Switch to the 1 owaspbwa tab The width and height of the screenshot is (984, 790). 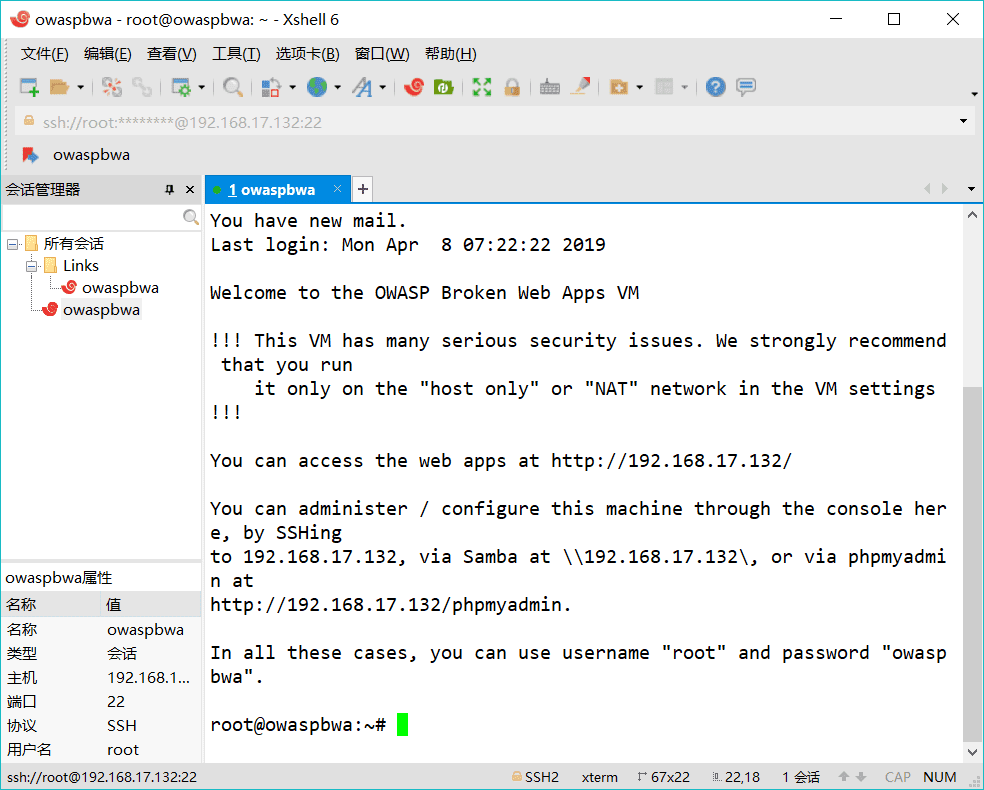click(271, 190)
